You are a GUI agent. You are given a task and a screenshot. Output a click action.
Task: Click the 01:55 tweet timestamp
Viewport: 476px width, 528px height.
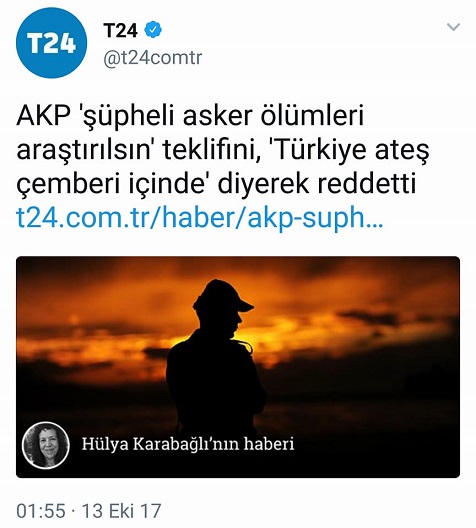[41, 510]
